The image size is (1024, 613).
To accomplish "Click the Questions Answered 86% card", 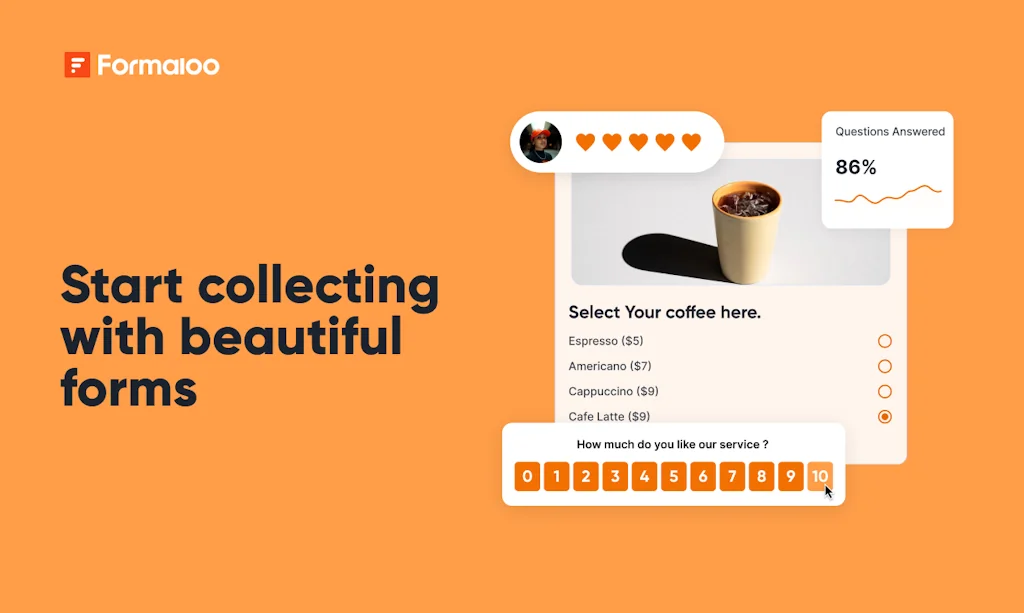I will [887, 170].
